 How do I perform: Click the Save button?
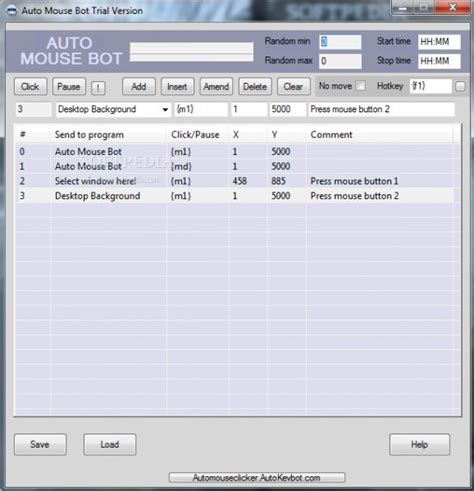click(40, 445)
